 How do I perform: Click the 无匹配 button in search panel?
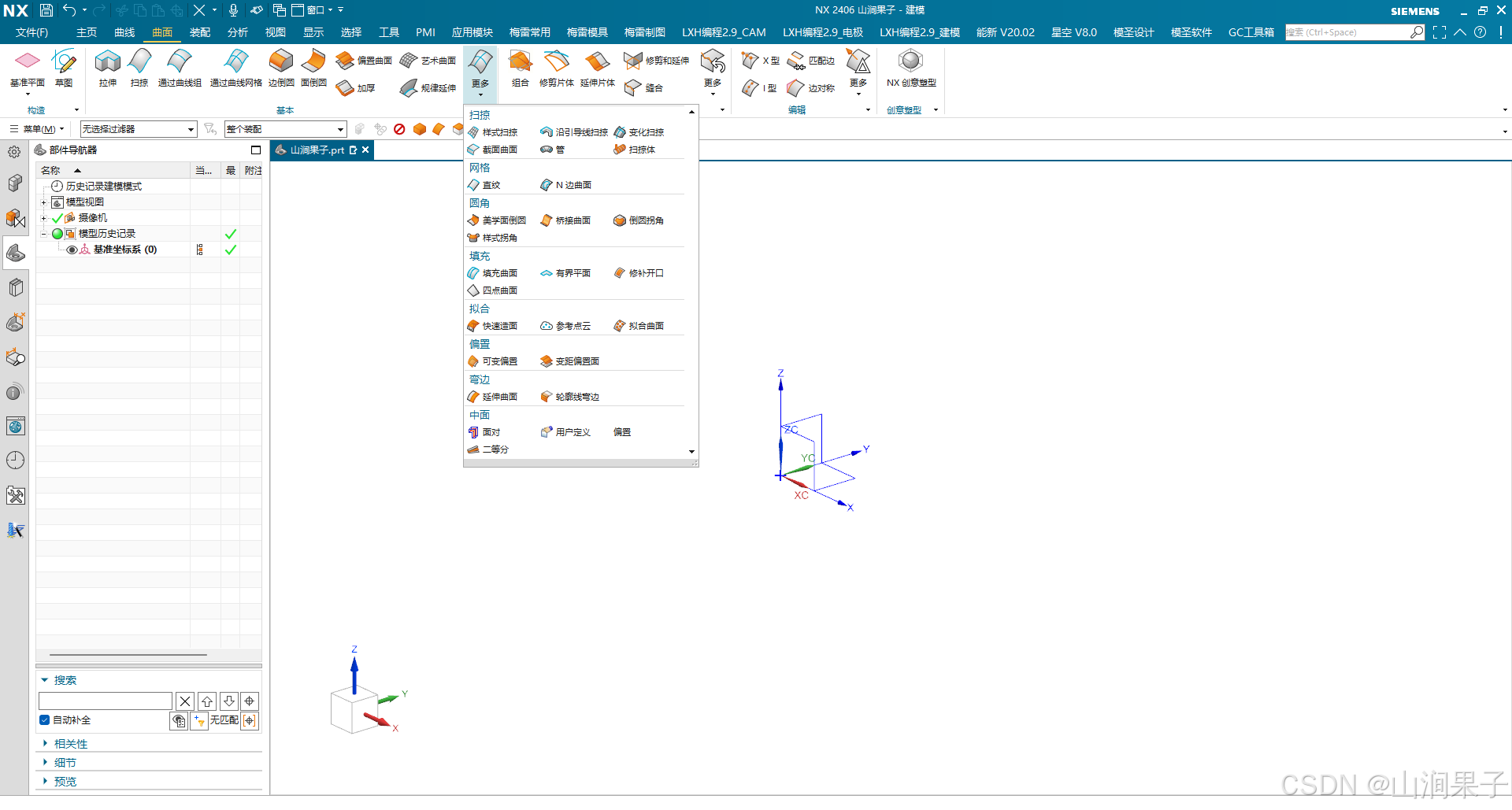pyautogui.click(x=224, y=720)
